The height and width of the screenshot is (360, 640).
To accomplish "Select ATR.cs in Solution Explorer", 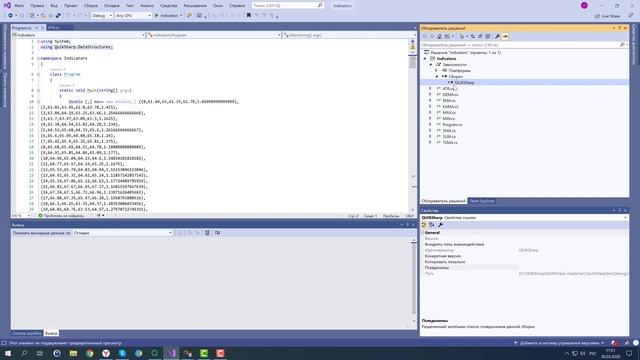I will tap(448, 89).
